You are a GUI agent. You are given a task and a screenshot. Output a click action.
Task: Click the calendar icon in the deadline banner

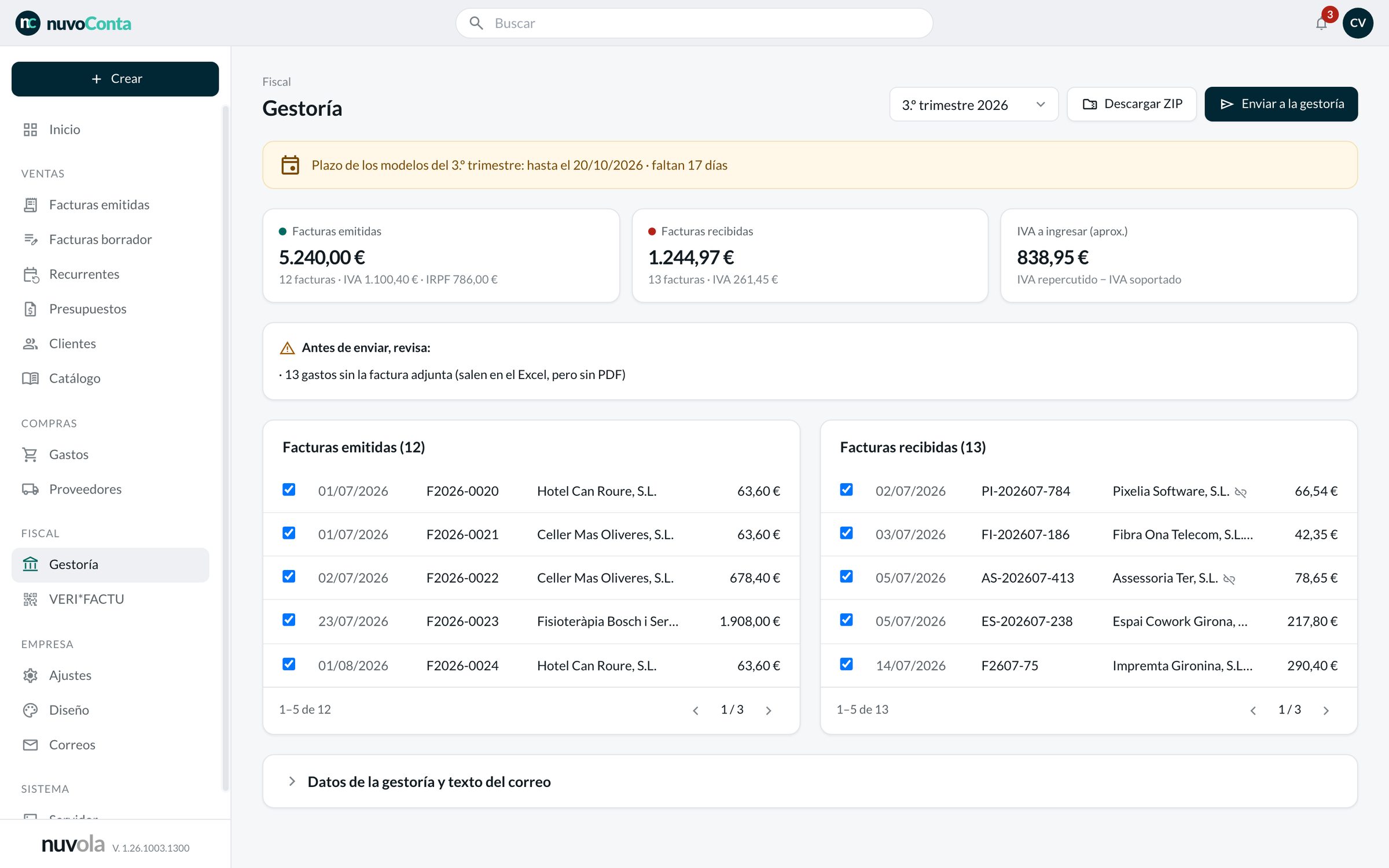click(290, 165)
